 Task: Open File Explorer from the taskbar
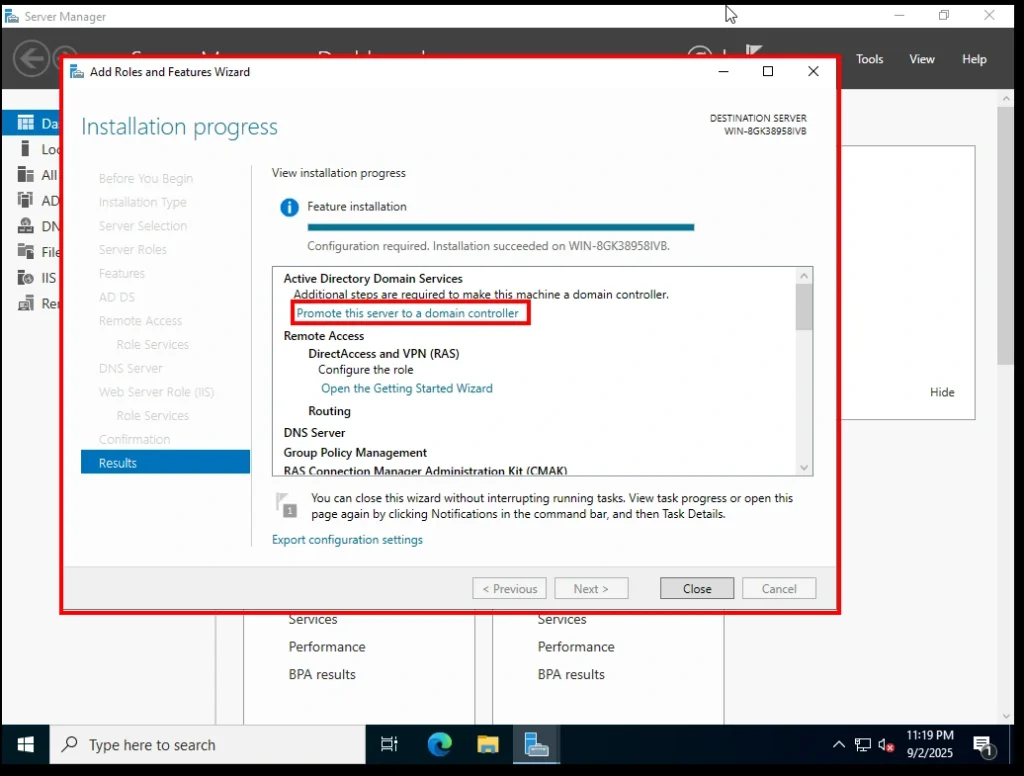tap(487, 744)
